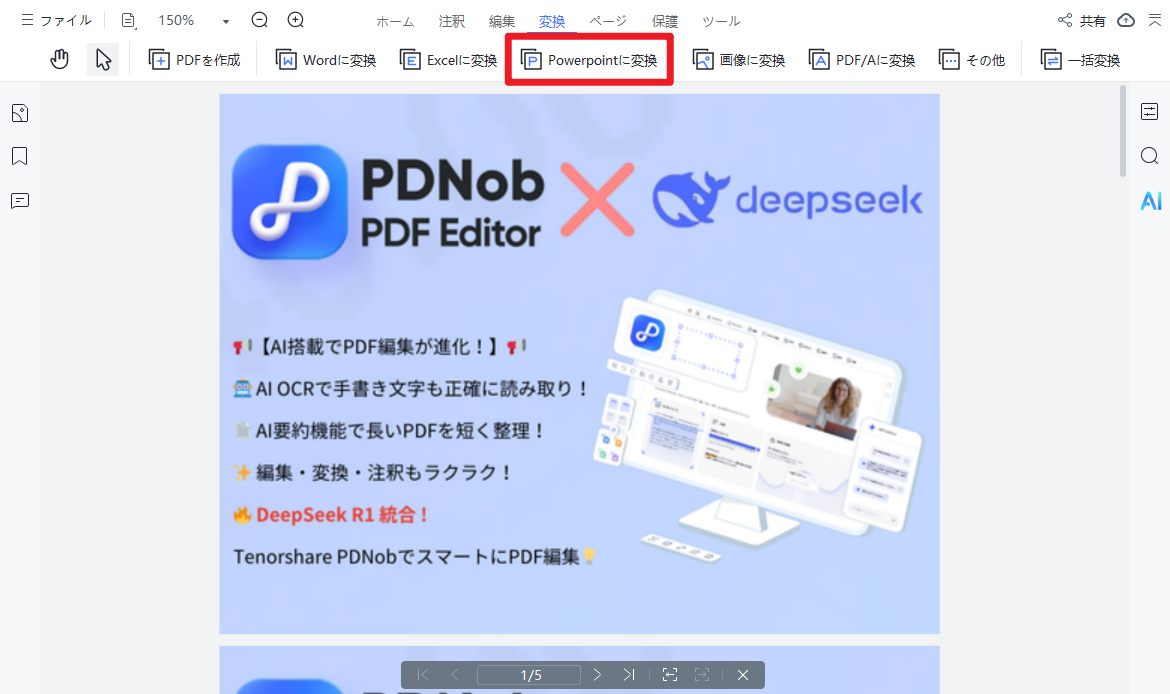This screenshot has height=694, width=1170.
Task: Jump to the first page
Action: pos(423,675)
